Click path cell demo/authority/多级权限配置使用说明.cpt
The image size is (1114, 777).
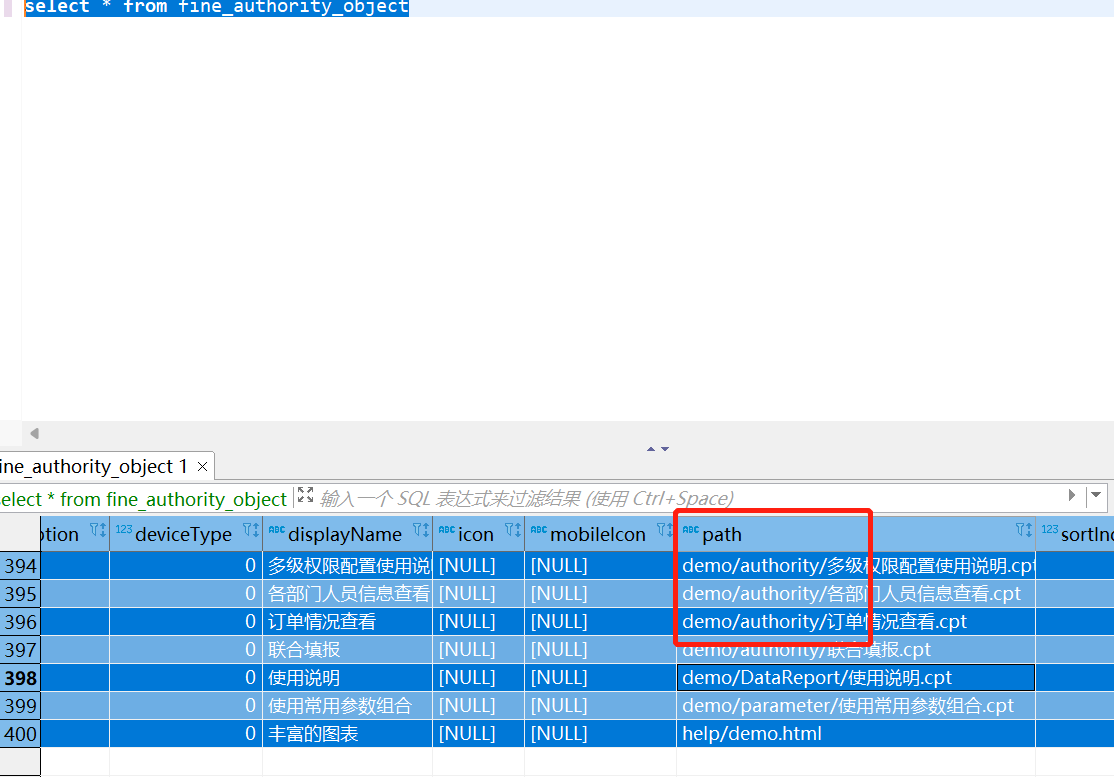pos(856,566)
